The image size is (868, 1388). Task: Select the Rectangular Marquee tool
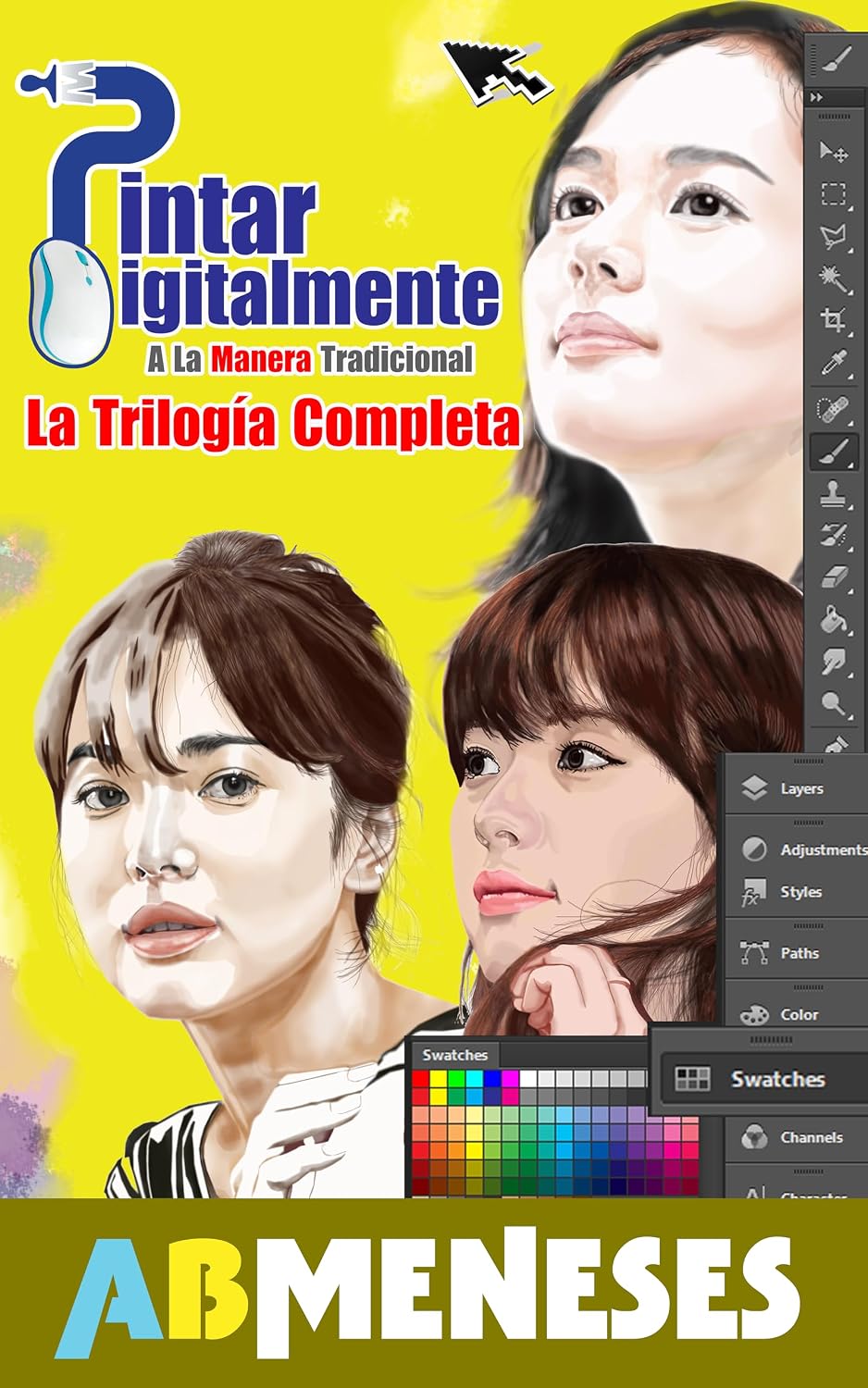[834, 194]
